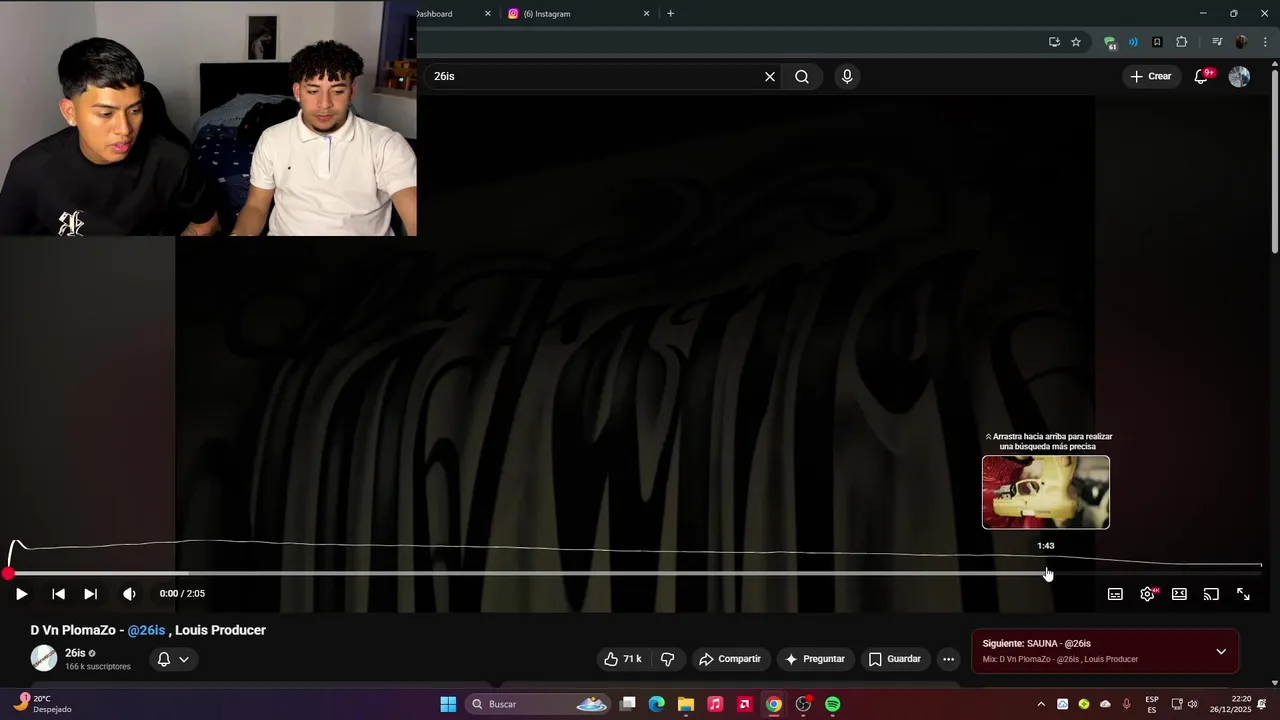Open the system tray microphone icon

(x=1127, y=704)
